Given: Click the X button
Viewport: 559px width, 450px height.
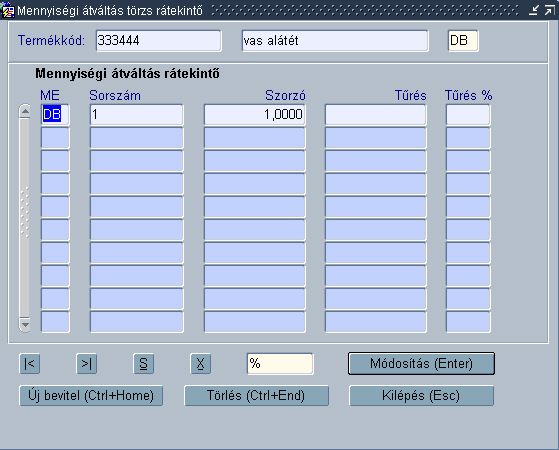Looking at the screenshot, I should point(201,364).
